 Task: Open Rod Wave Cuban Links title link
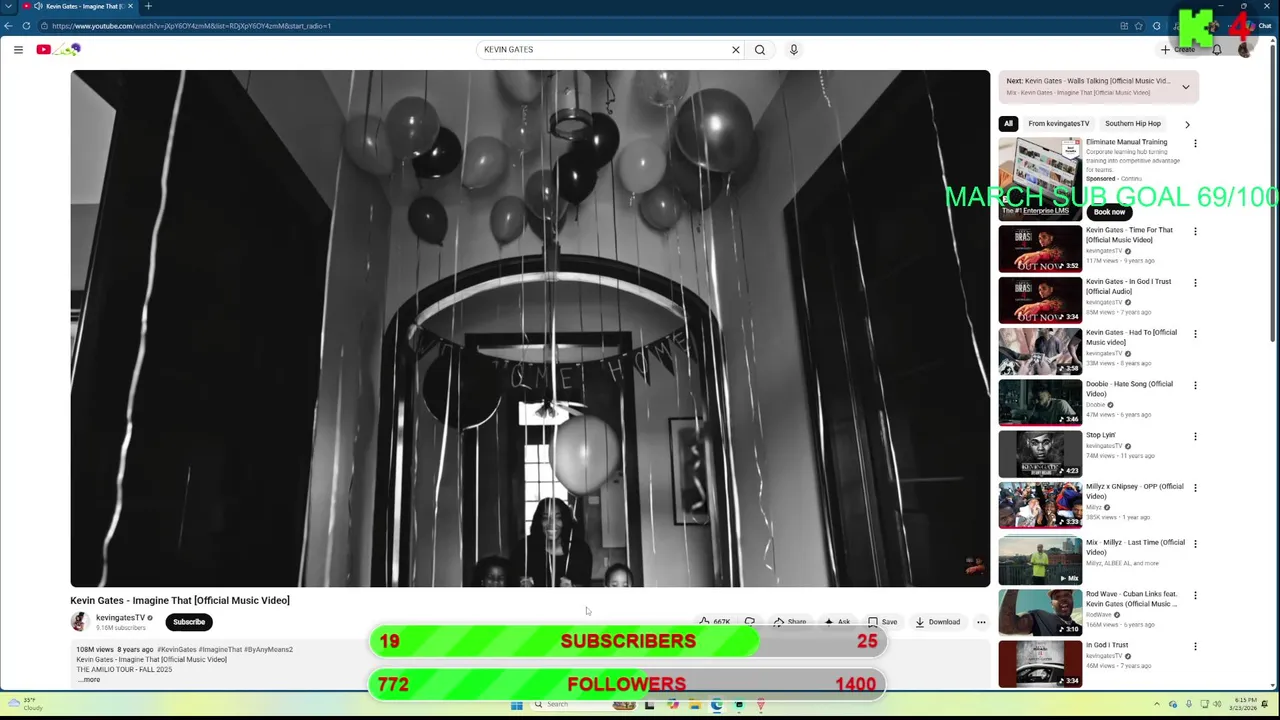pyautogui.click(x=1132, y=599)
